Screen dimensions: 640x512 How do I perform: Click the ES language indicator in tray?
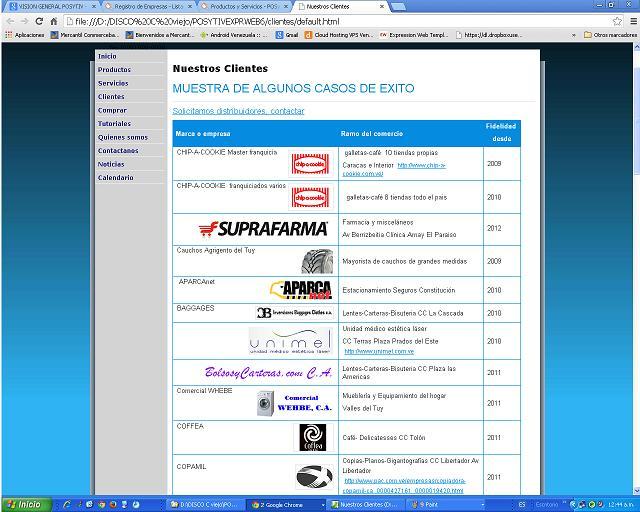tap(522, 505)
